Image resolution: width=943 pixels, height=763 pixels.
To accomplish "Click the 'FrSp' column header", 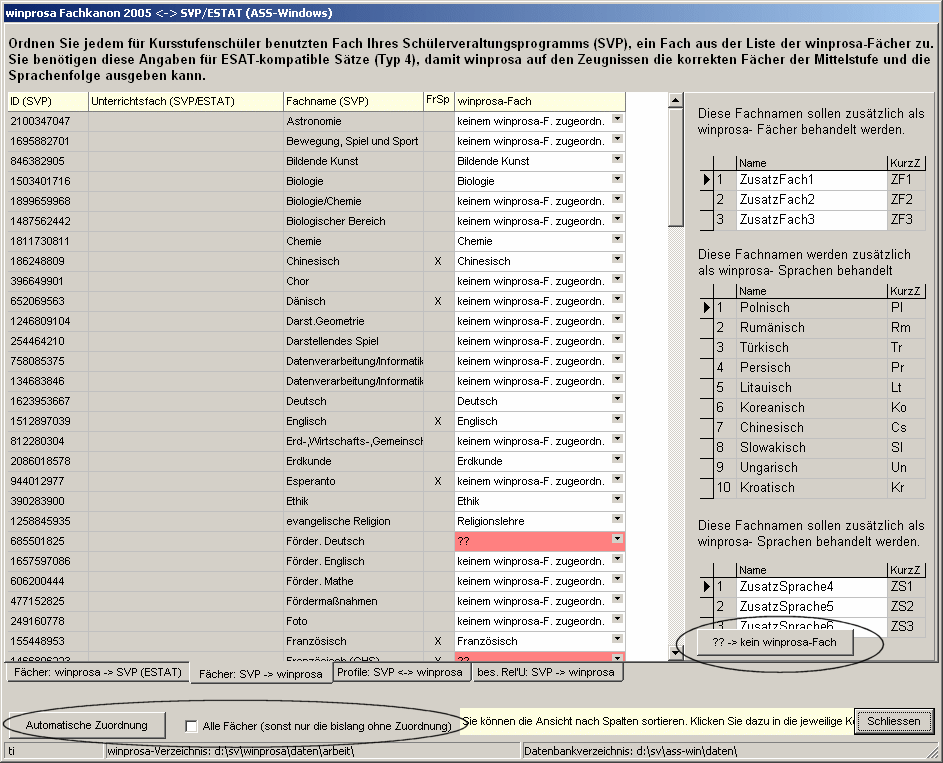I will tap(437, 101).
